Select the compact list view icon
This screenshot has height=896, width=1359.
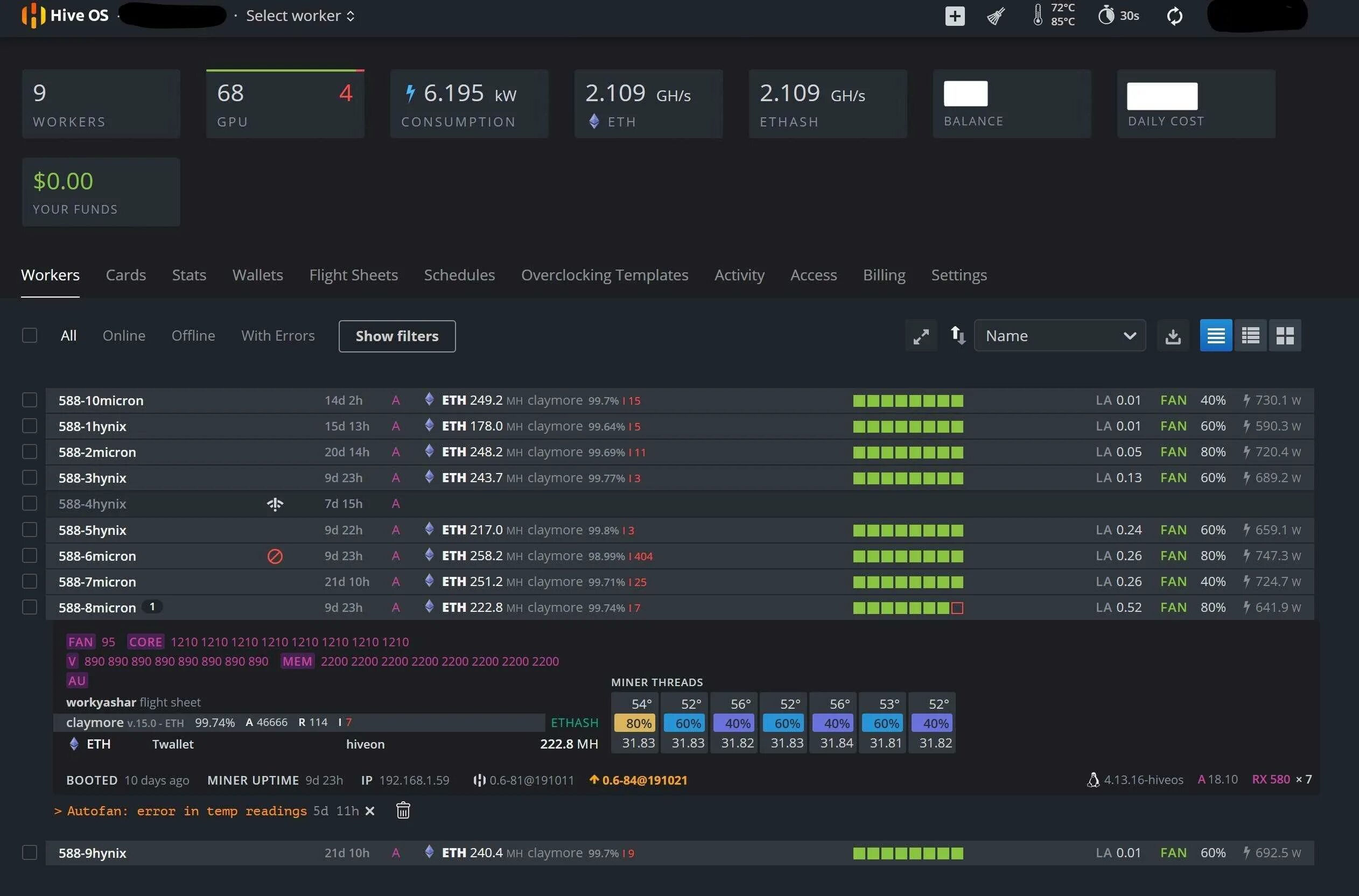1250,335
